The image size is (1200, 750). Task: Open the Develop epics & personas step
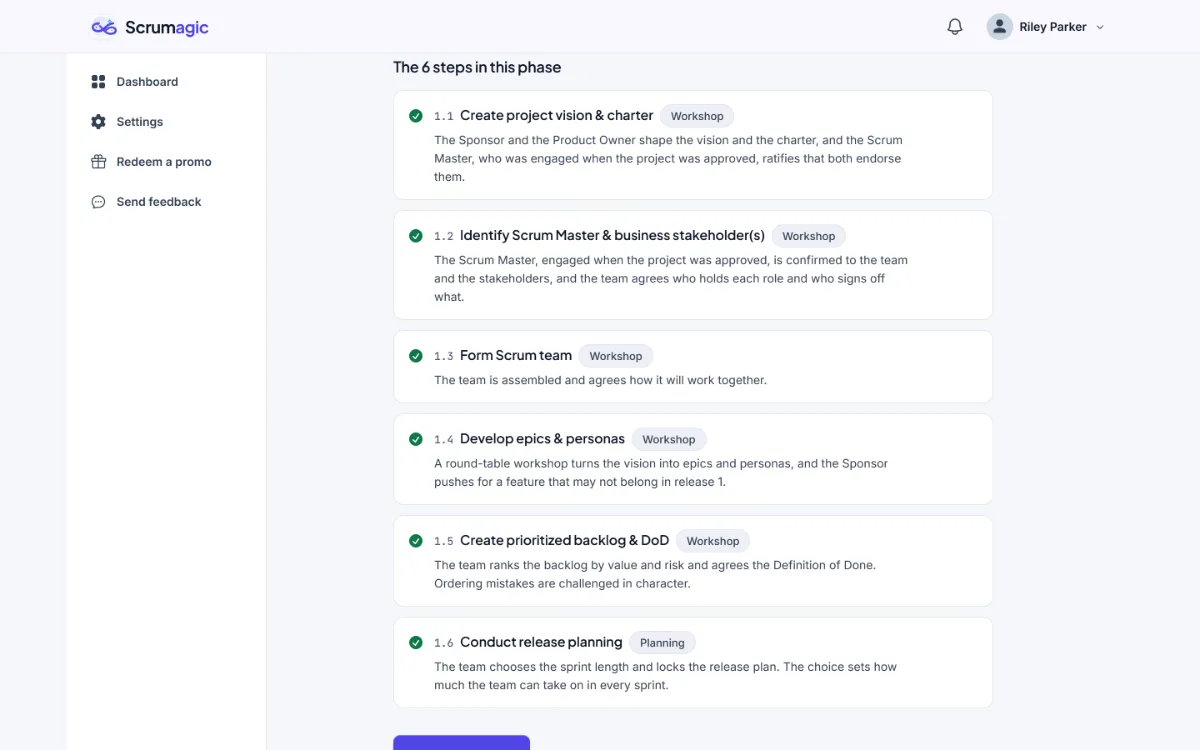tap(542, 438)
